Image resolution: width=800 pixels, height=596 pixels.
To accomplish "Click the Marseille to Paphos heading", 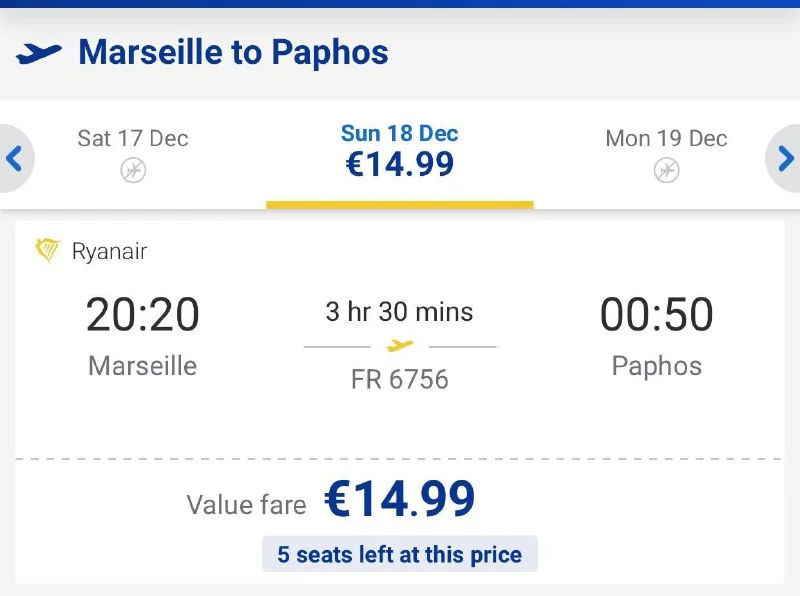I will click(233, 52).
